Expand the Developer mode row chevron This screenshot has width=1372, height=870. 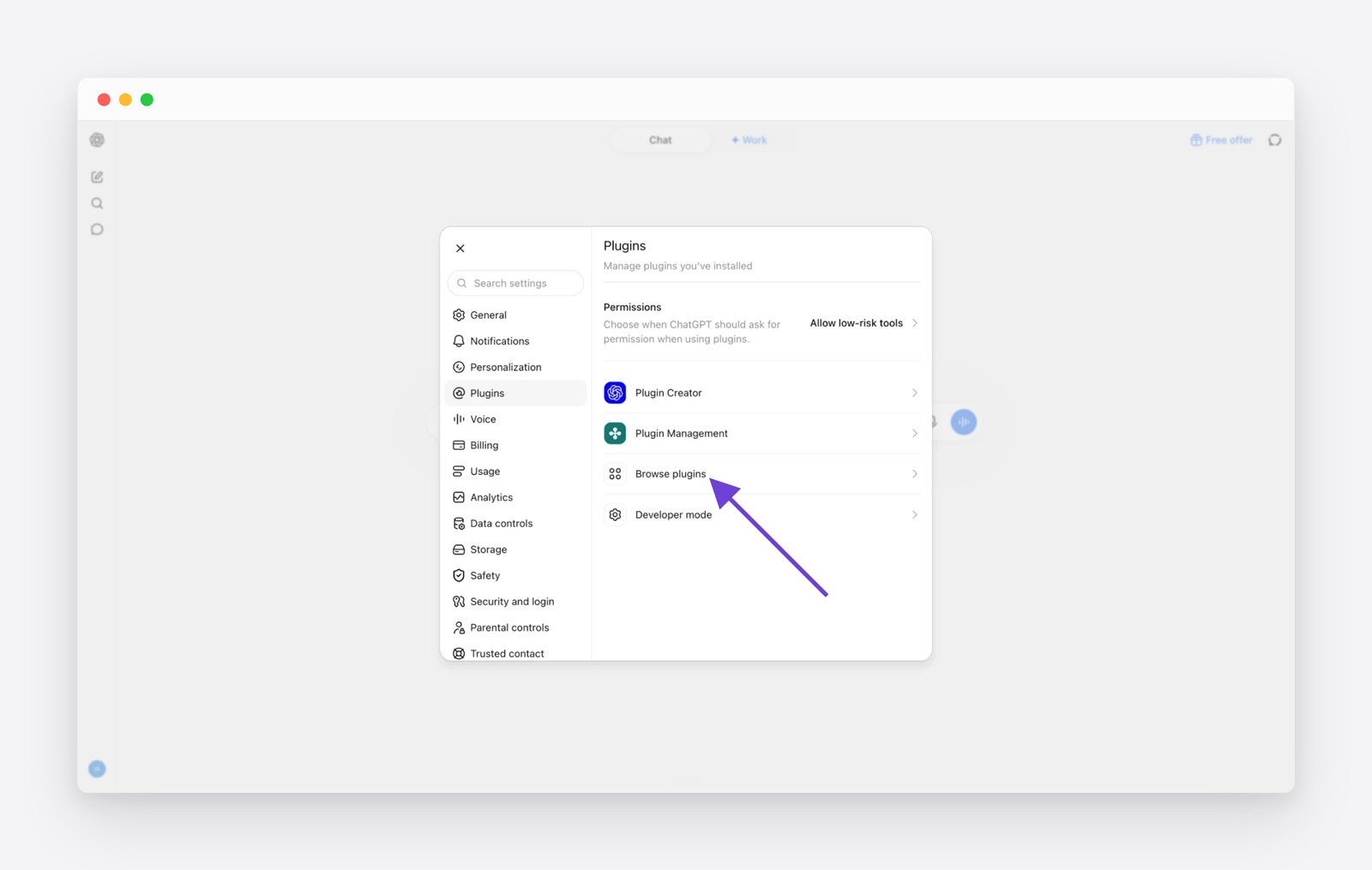click(x=914, y=514)
